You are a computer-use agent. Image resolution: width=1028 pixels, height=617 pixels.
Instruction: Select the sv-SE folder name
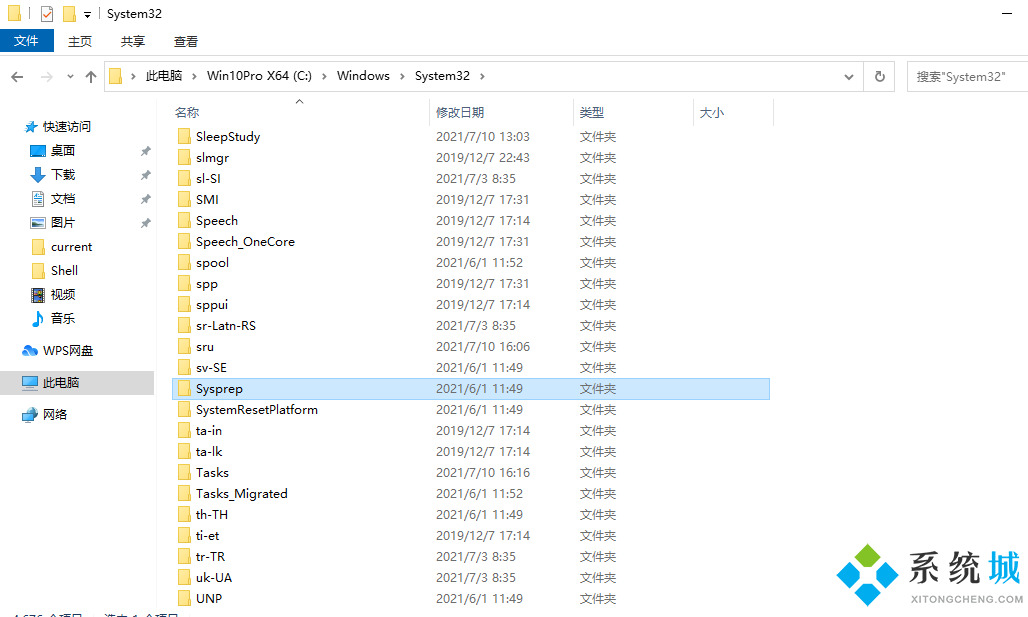(211, 367)
